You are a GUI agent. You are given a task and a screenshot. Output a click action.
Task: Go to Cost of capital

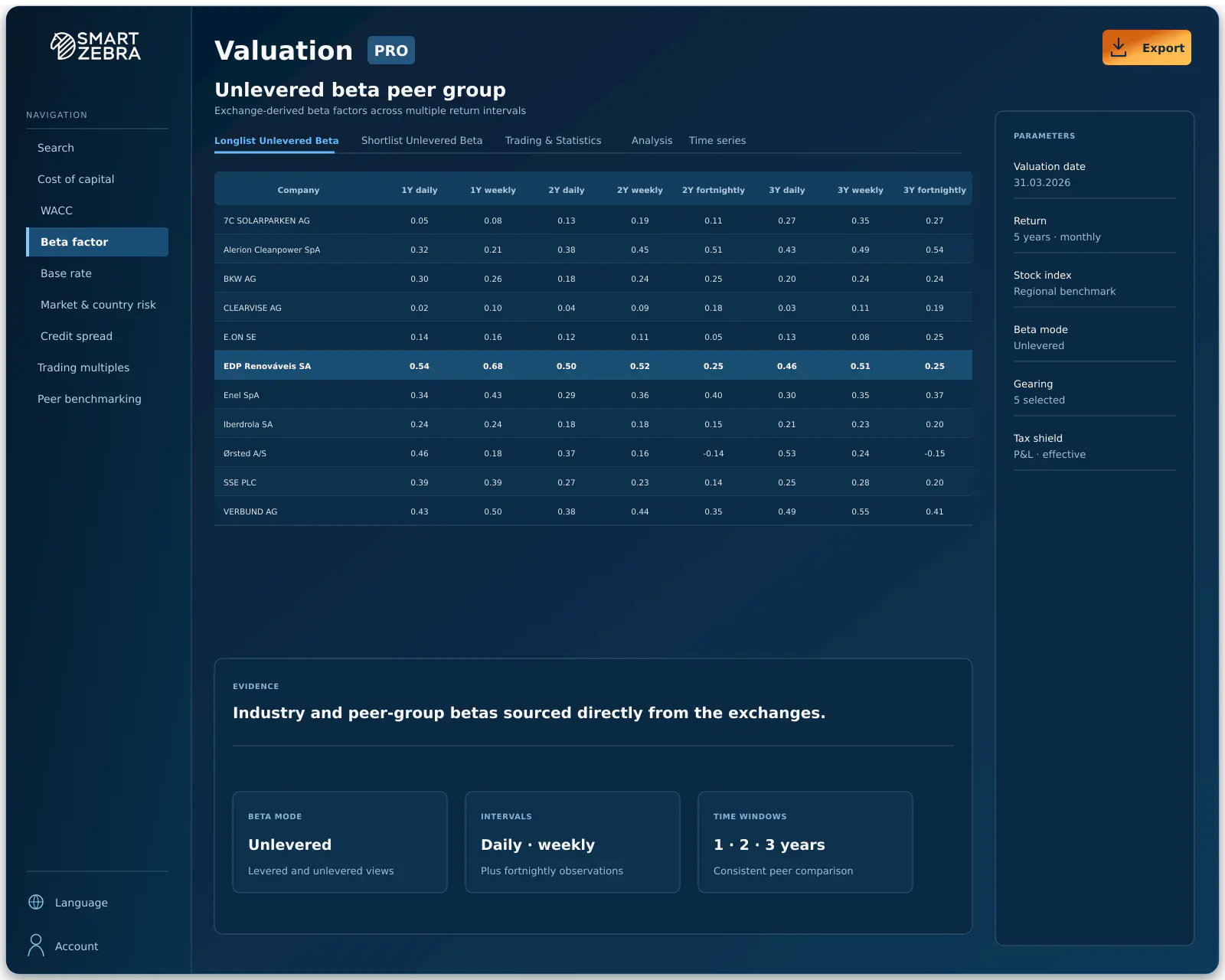97,179
